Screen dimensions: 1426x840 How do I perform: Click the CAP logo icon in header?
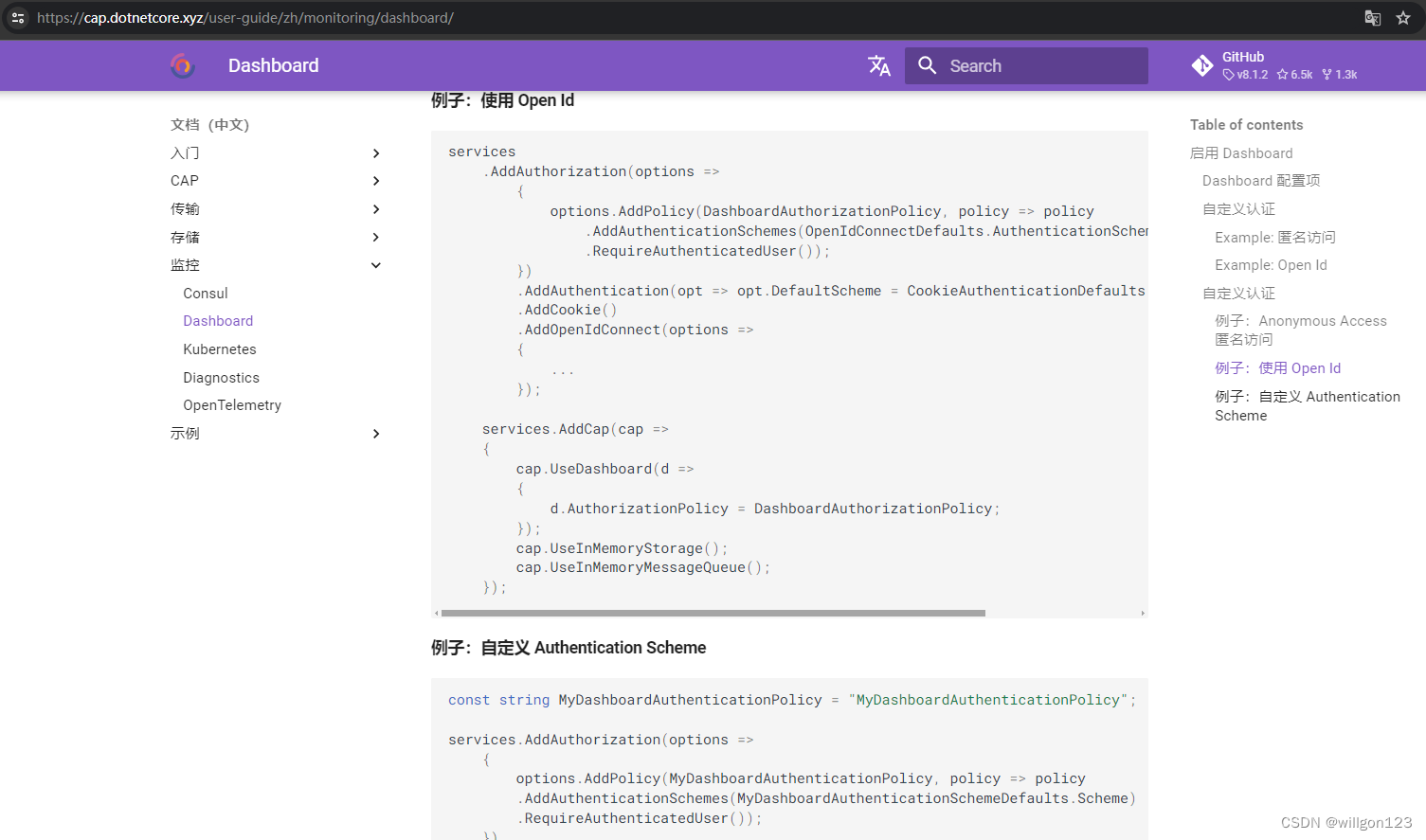point(182,65)
